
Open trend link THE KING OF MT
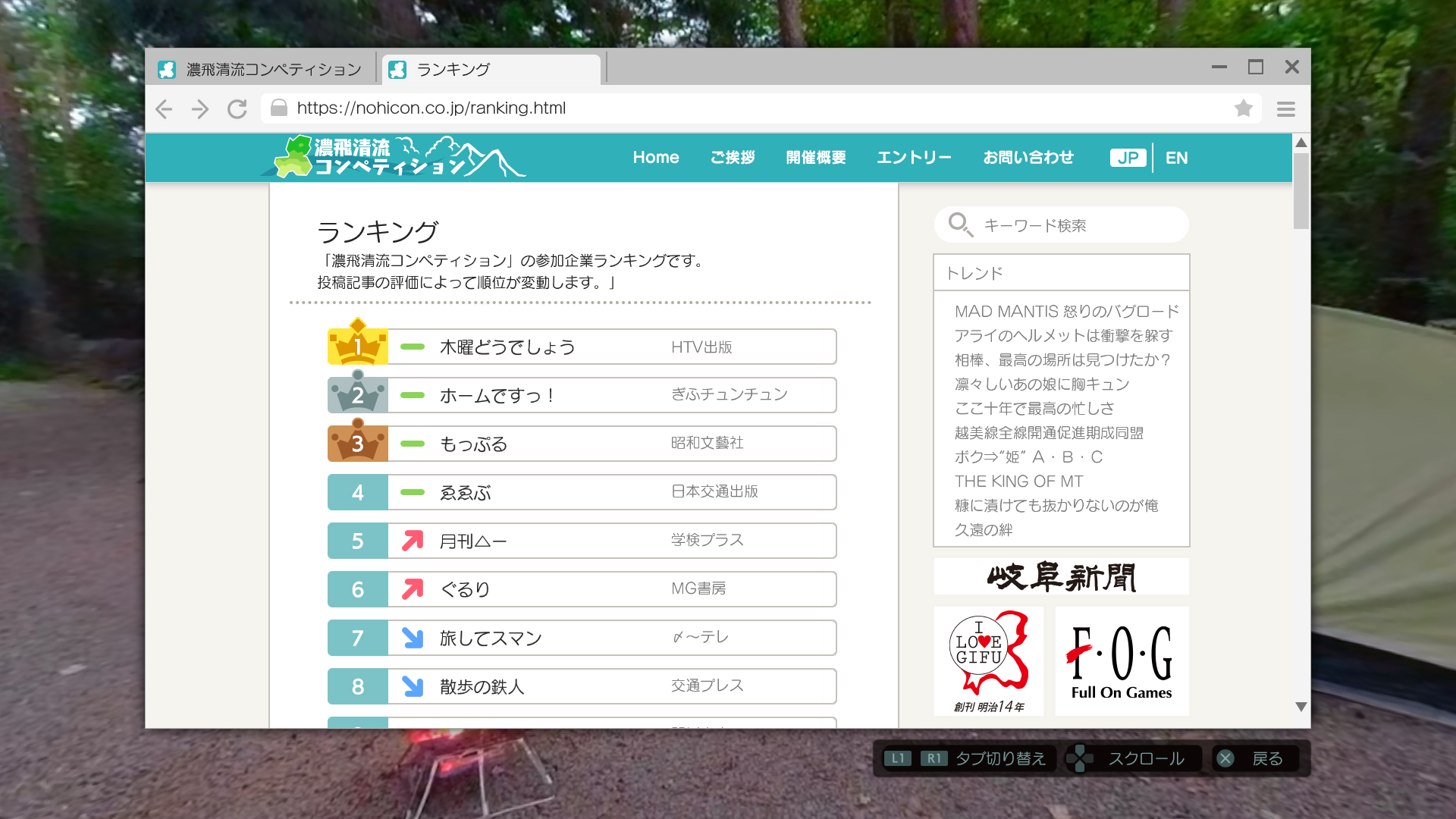point(1018,482)
